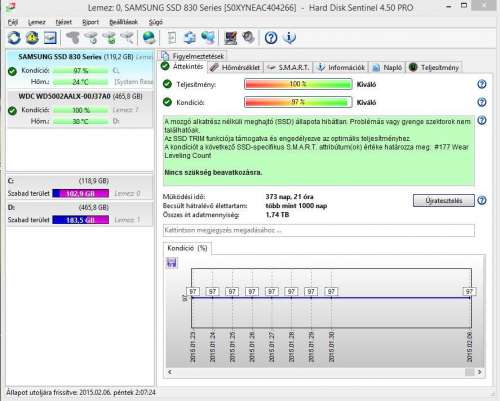Click green check icon beside Teljesítmény label

click(167, 84)
